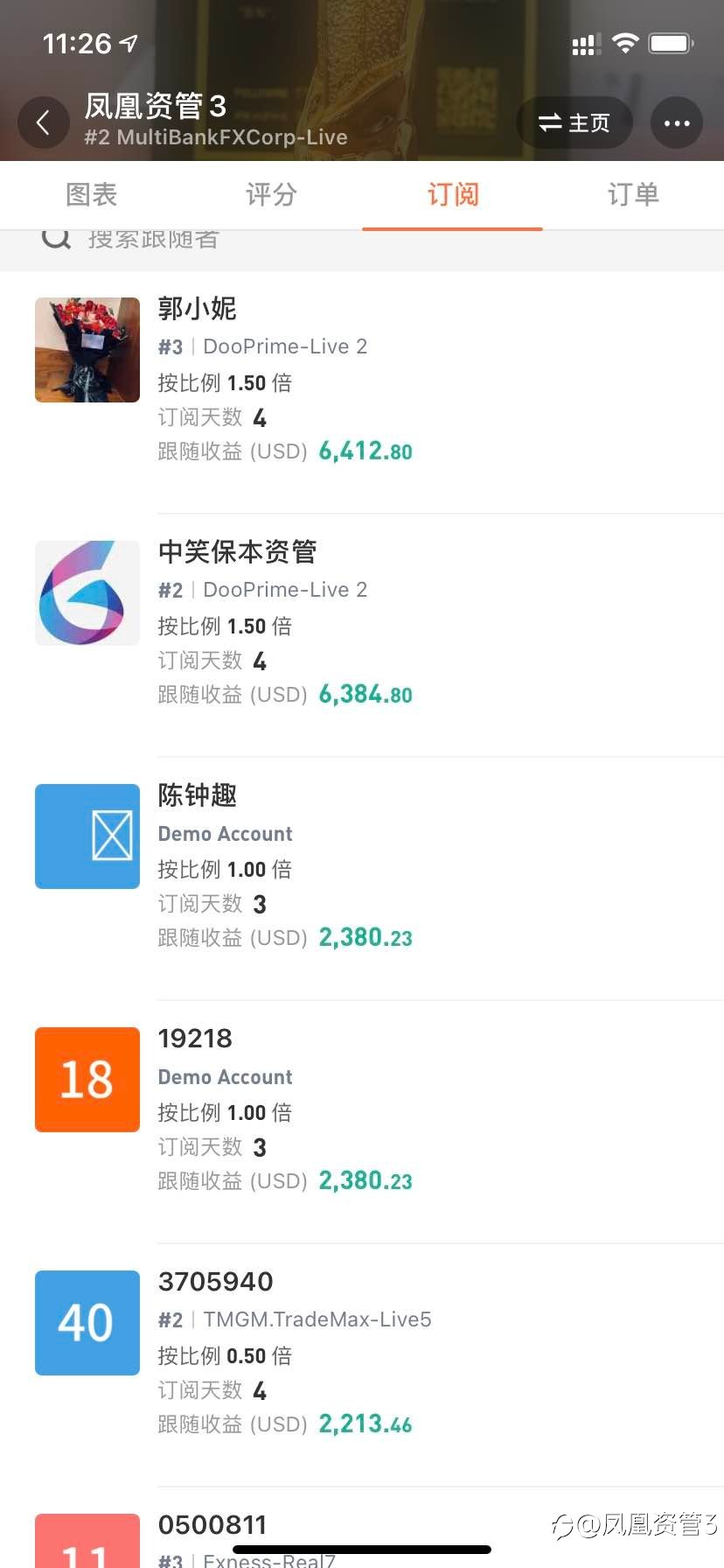Tap the blue 40 avatar icon

87,1323
